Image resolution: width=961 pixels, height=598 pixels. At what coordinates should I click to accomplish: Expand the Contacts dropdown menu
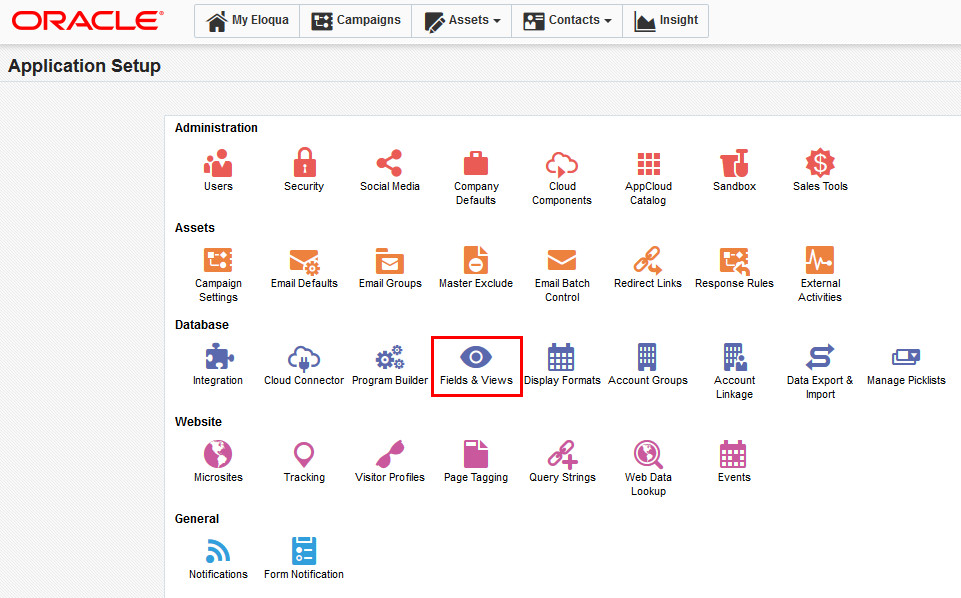click(x=567, y=21)
